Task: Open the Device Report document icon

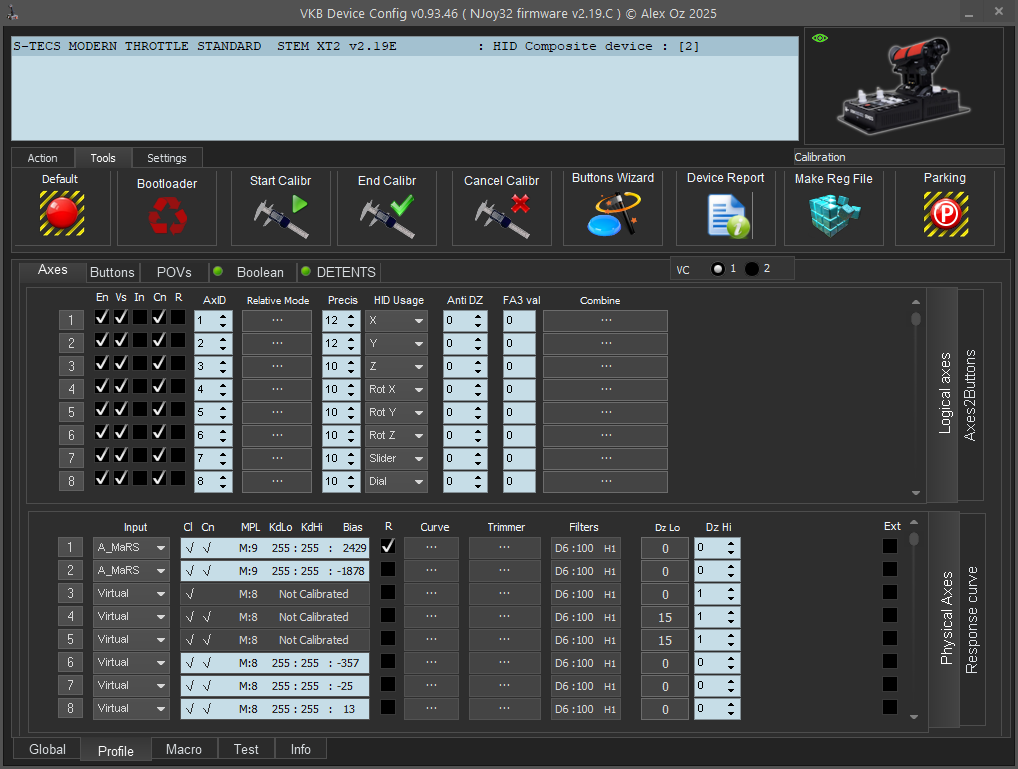Action: [x=728, y=216]
